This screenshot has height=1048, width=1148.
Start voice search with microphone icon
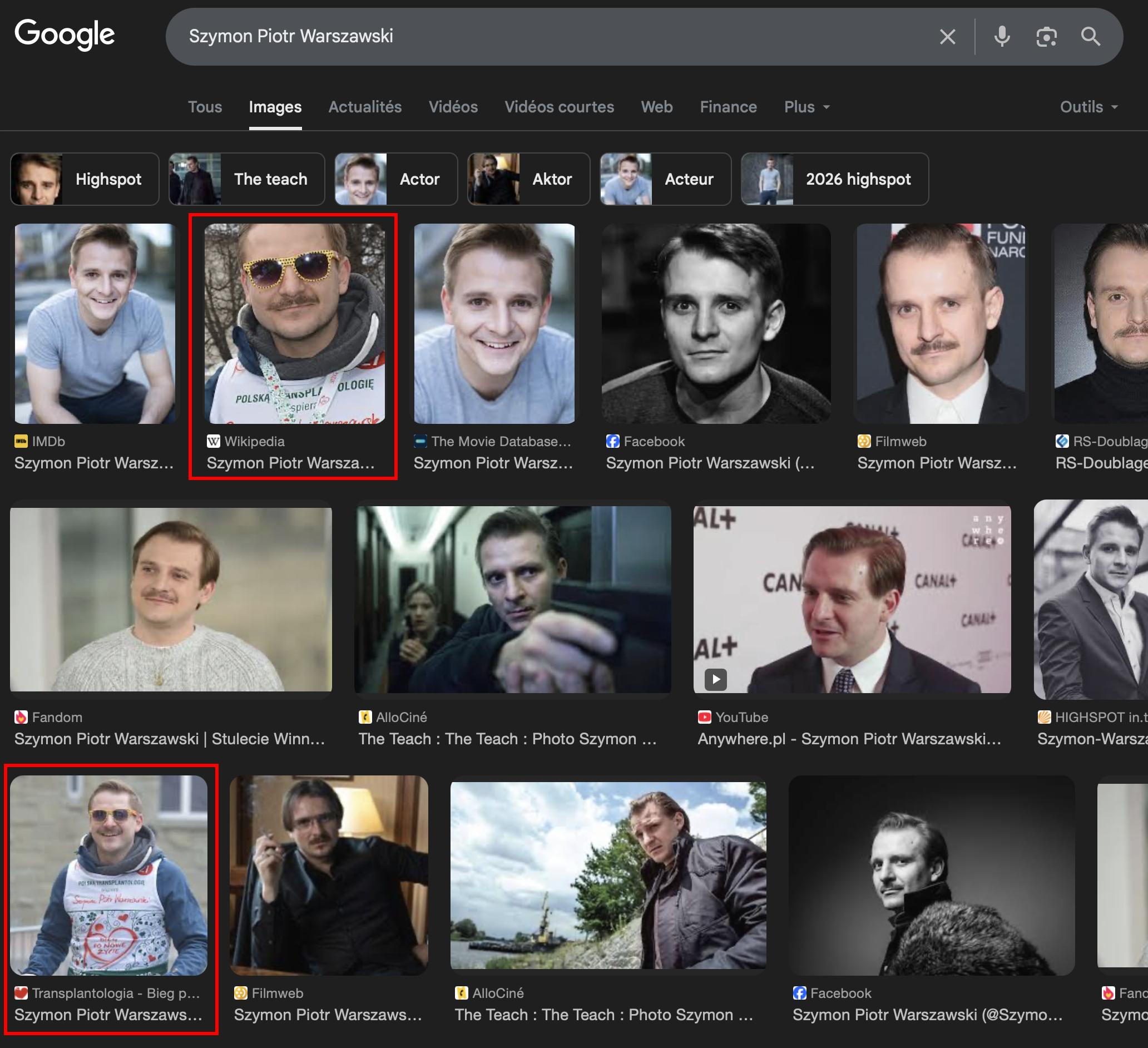coord(1002,37)
